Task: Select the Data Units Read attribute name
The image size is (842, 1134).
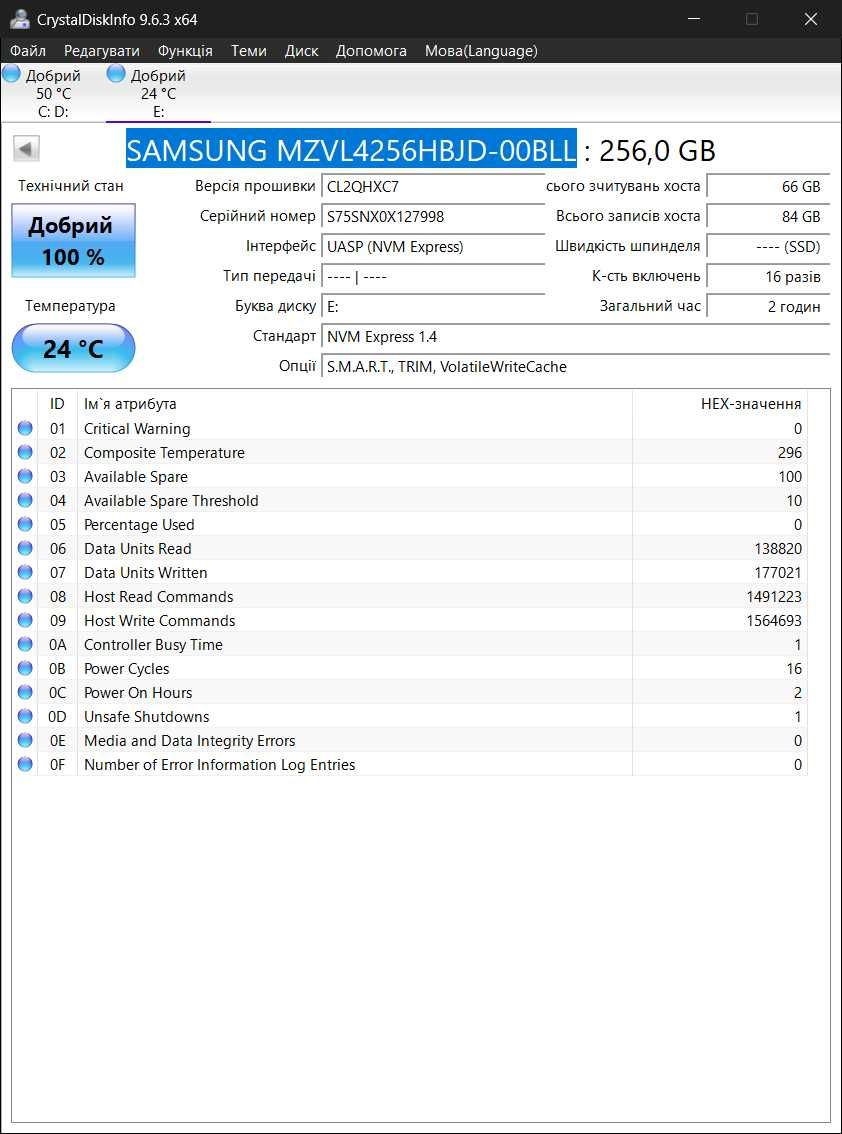Action: pyautogui.click(x=137, y=548)
